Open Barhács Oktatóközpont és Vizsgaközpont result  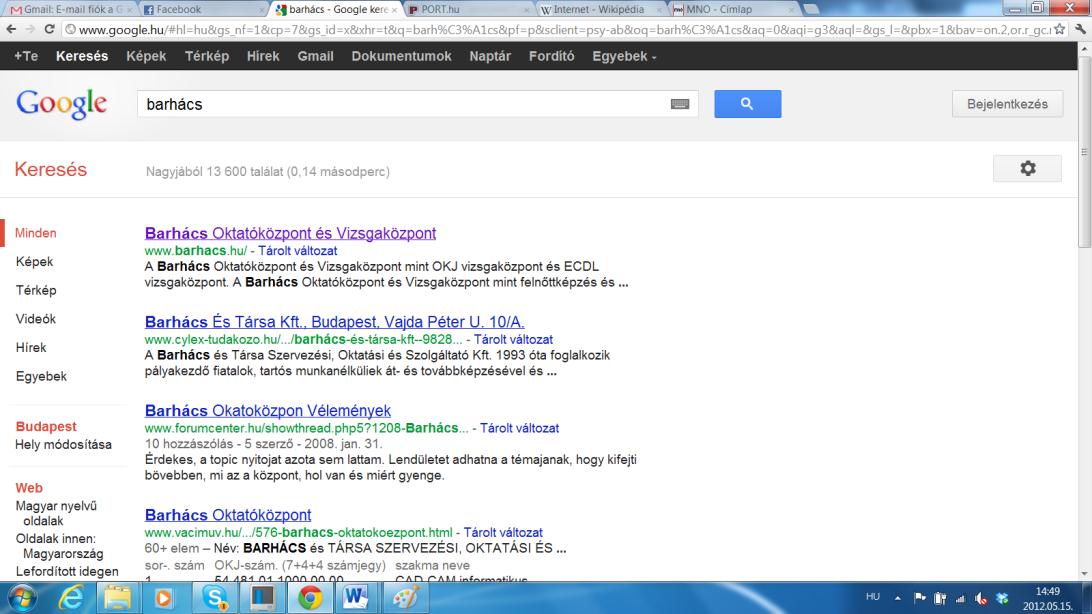coord(290,233)
